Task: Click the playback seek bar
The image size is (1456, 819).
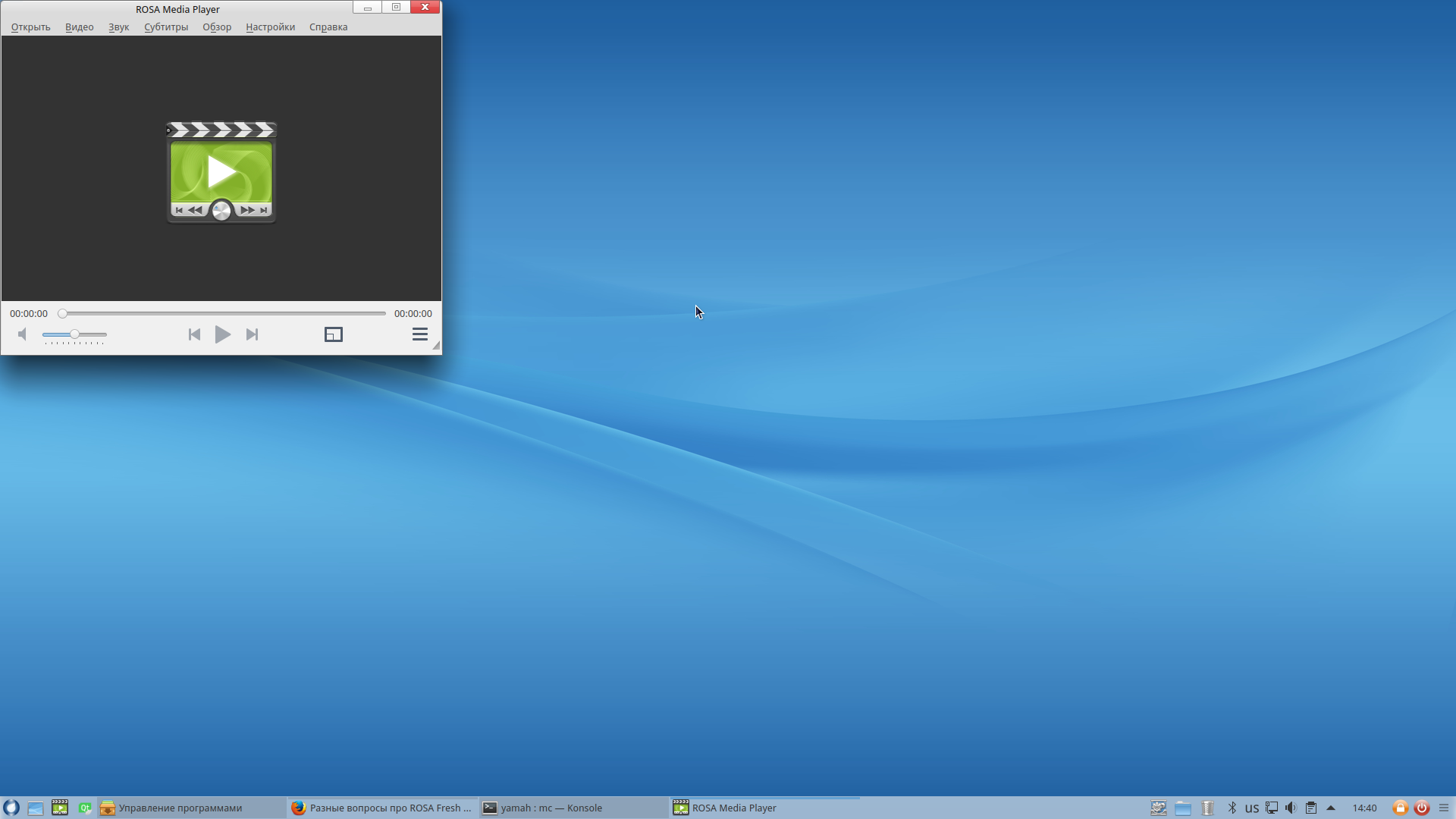Action: point(224,313)
